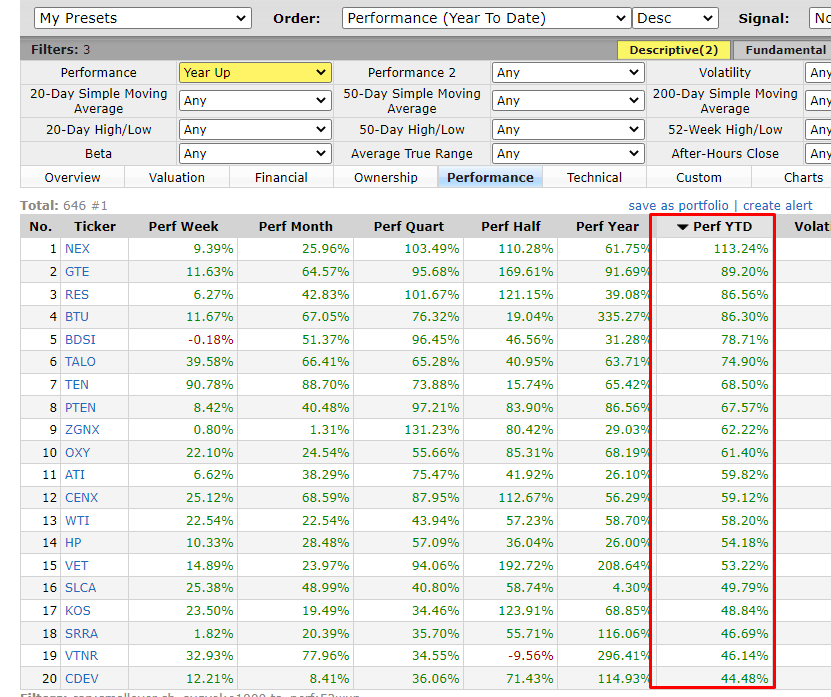This screenshot has height=697, width=831.
Task: Open the HP ticker link
Action: (x=73, y=543)
